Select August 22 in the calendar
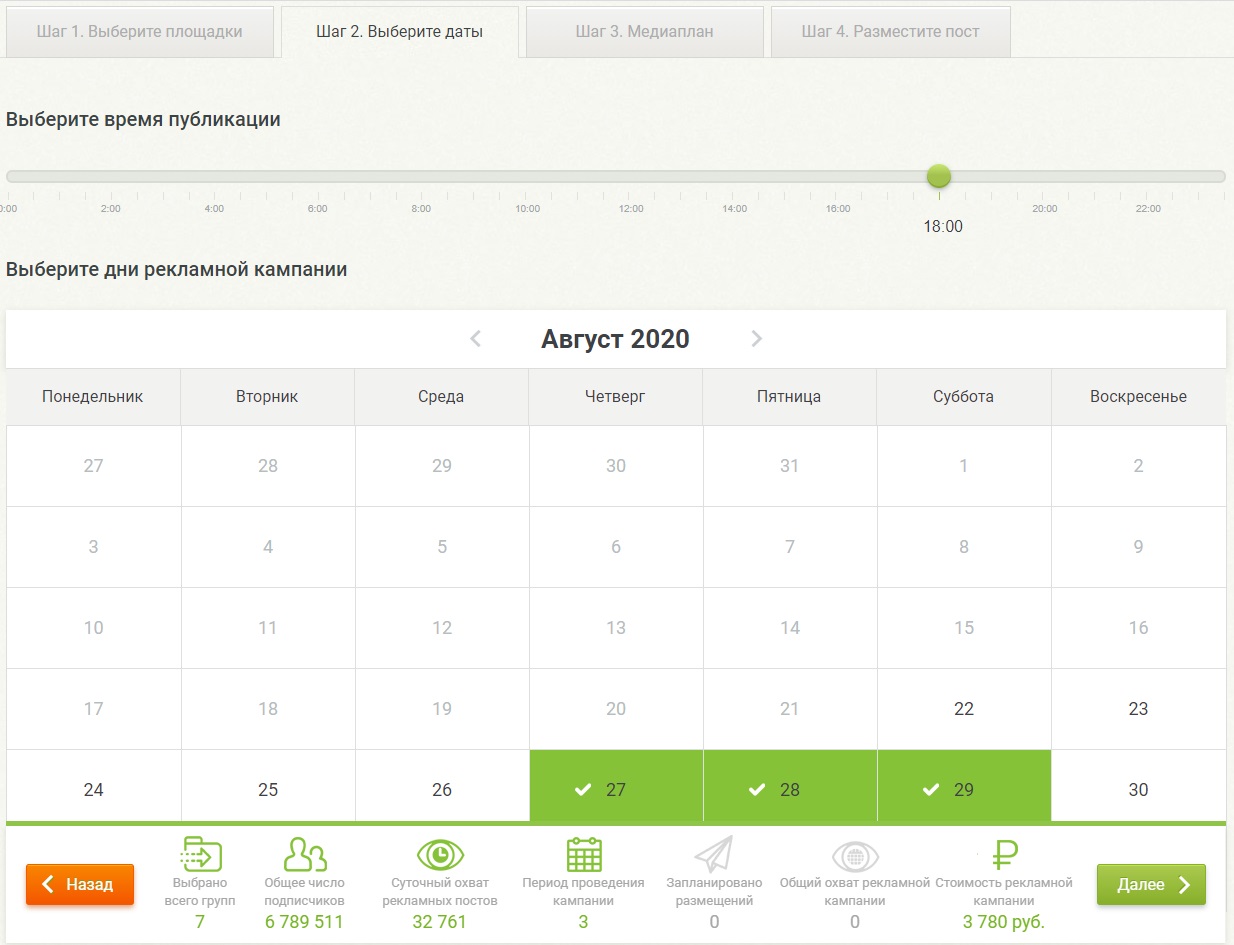This screenshot has height=945, width=1234. pyautogui.click(x=964, y=709)
